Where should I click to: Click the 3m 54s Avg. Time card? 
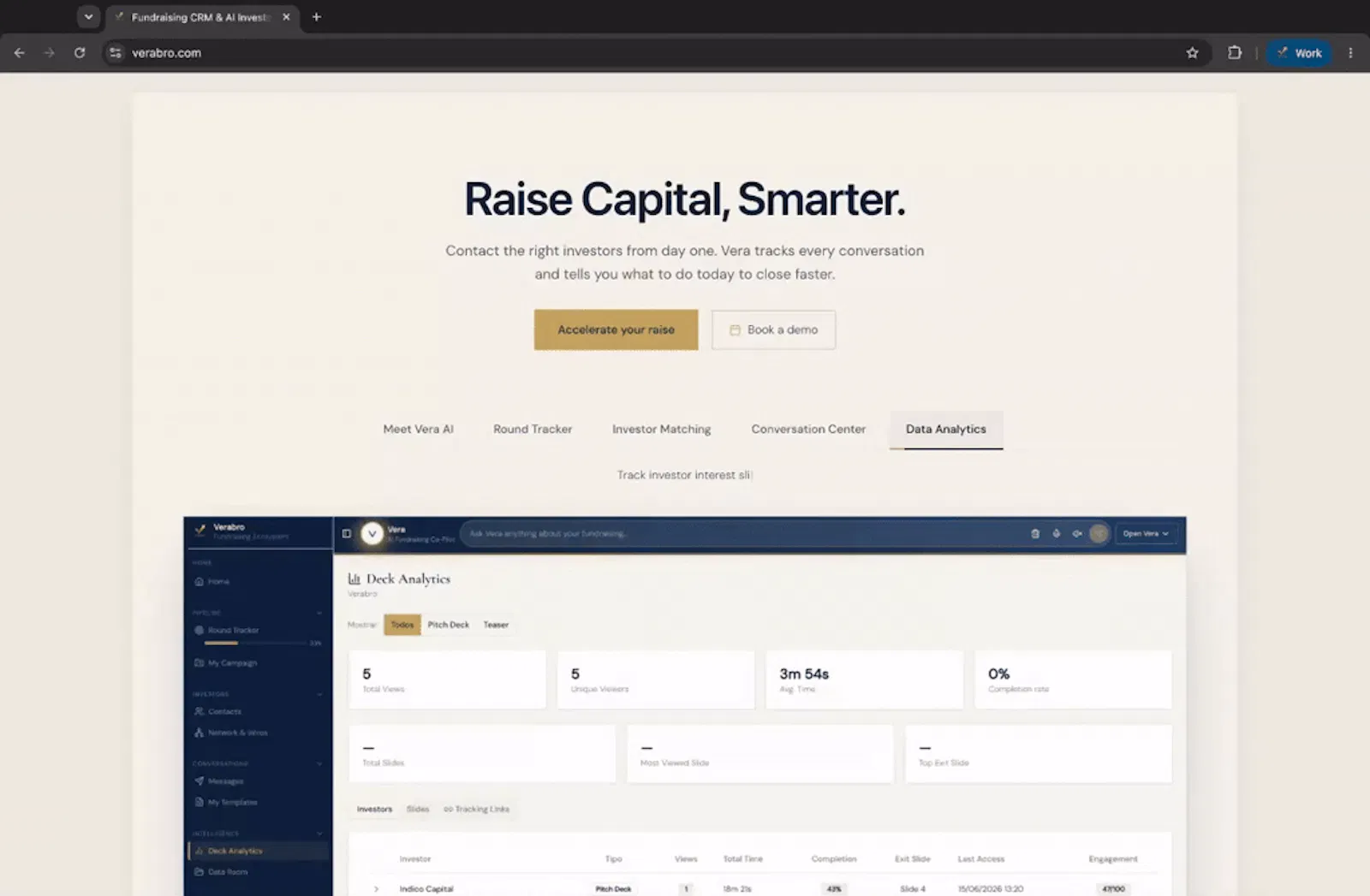[x=865, y=679]
